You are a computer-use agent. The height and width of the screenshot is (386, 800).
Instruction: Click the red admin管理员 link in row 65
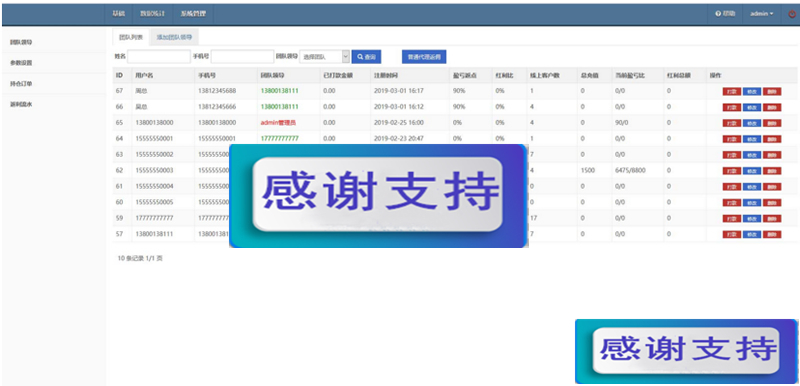point(278,123)
